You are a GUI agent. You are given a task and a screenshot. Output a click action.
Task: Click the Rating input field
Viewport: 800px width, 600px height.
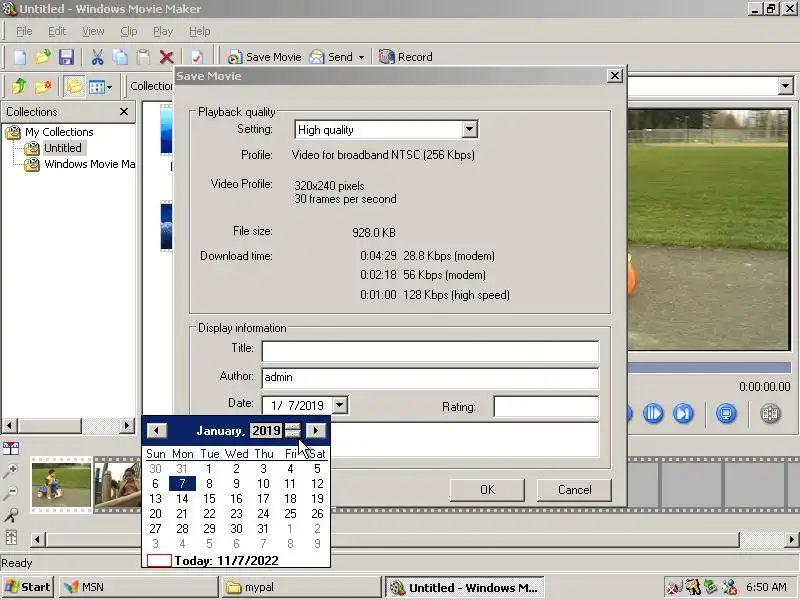546,407
